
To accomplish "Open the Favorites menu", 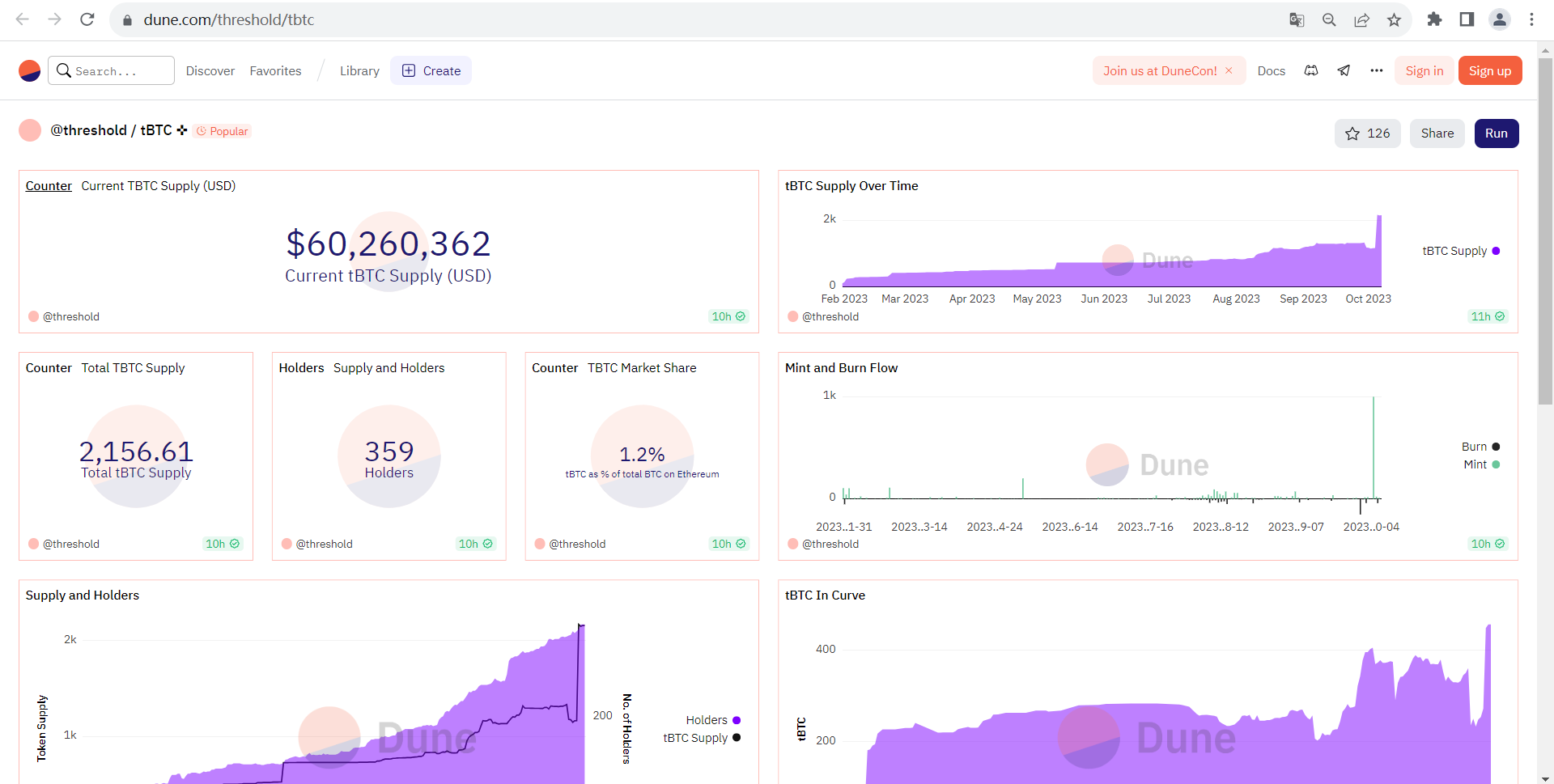I will (275, 71).
